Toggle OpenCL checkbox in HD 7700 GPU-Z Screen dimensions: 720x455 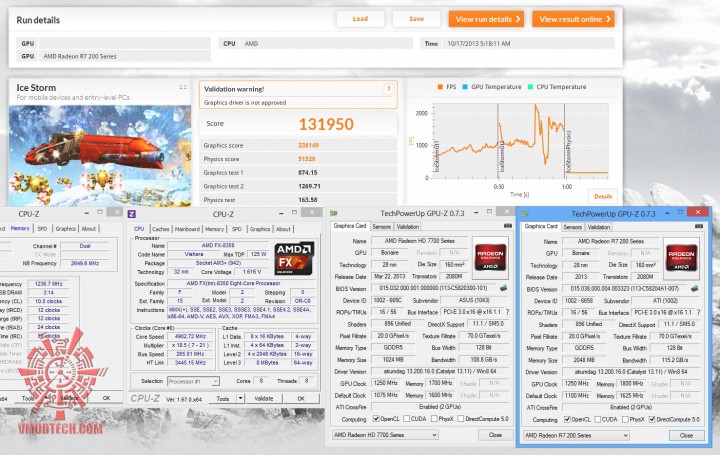coord(376,419)
